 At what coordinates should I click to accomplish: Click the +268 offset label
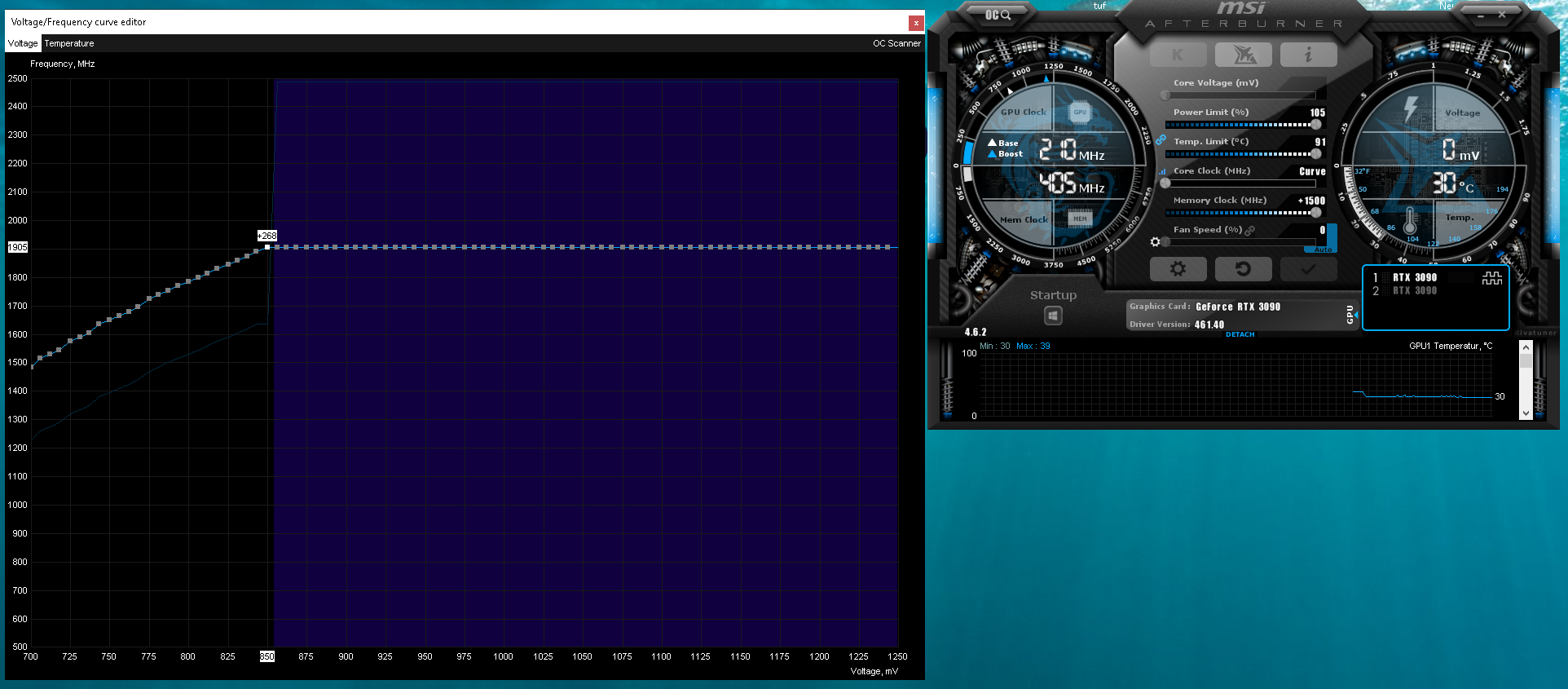coord(267,236)
